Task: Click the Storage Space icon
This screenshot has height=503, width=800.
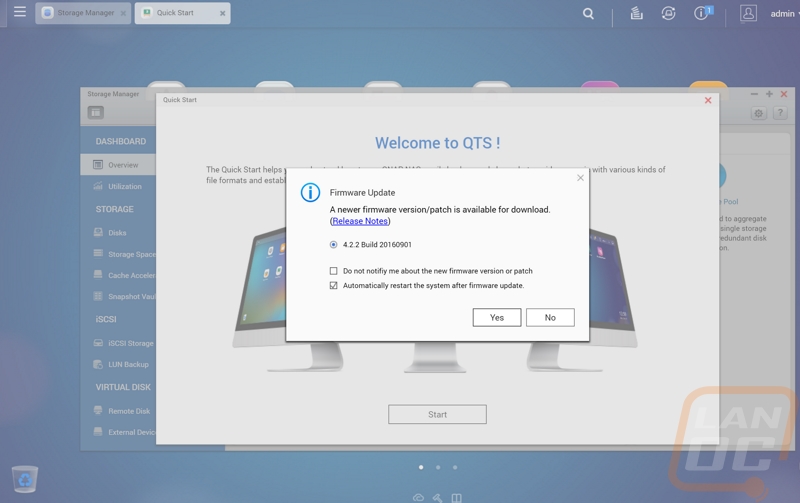Action: 98,253
